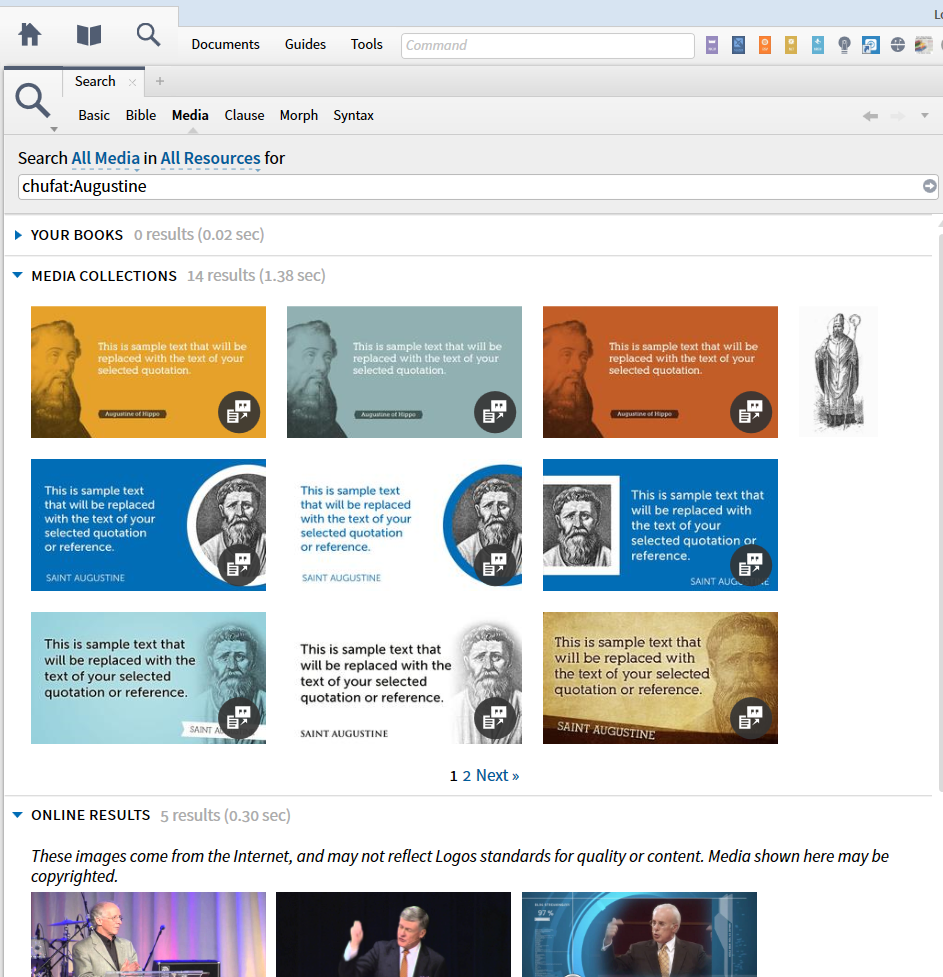Open online result with grey-suited speaker
Viewport: 943px width, 977px height.
tap(148, 934)
